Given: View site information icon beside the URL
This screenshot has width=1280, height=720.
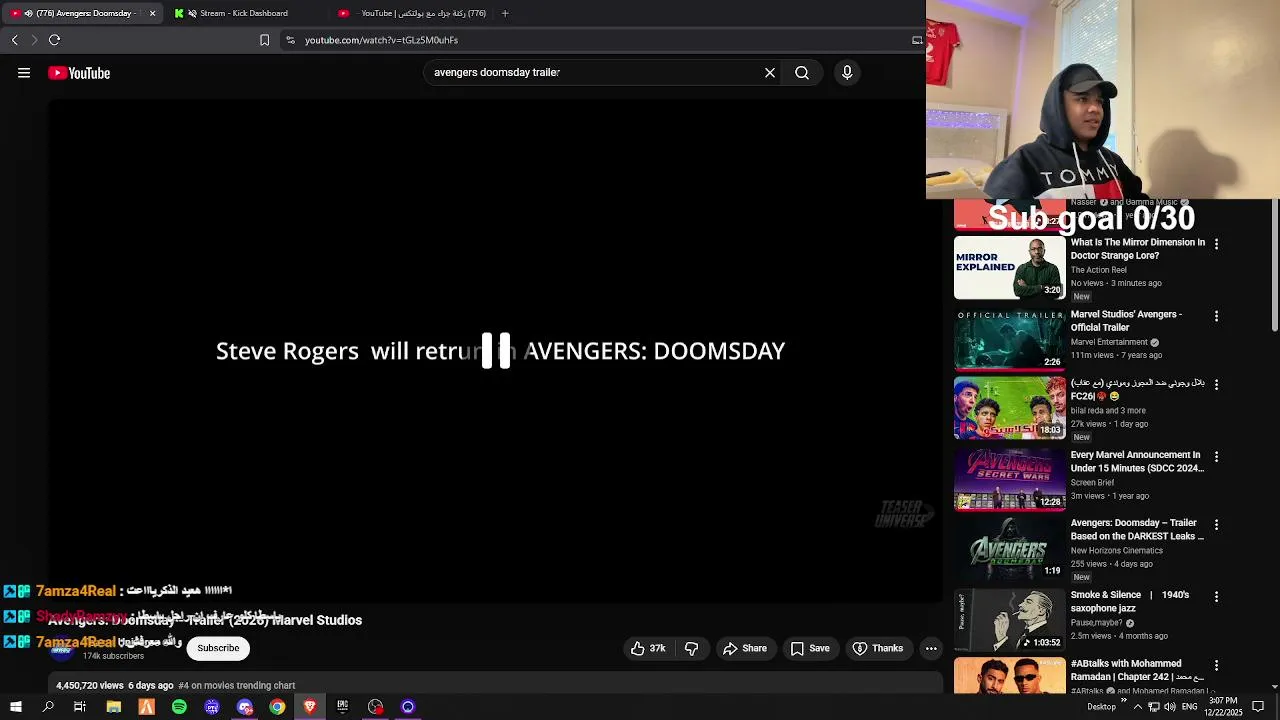Looking at the screenshot, I should [290, 40].
